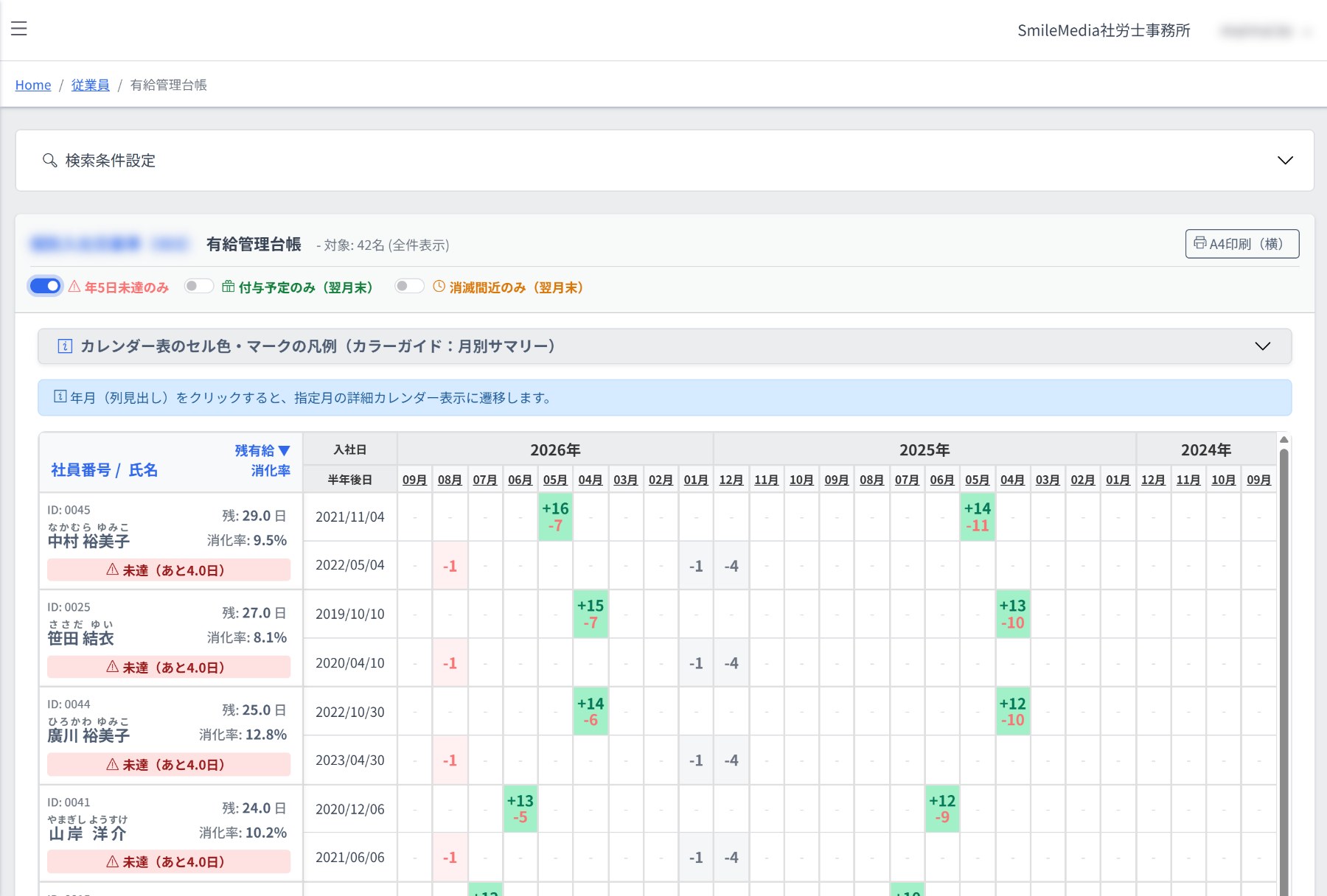Open the 2026年 01月 column header
Viewport: 1327px width, 896px height.
696,480
